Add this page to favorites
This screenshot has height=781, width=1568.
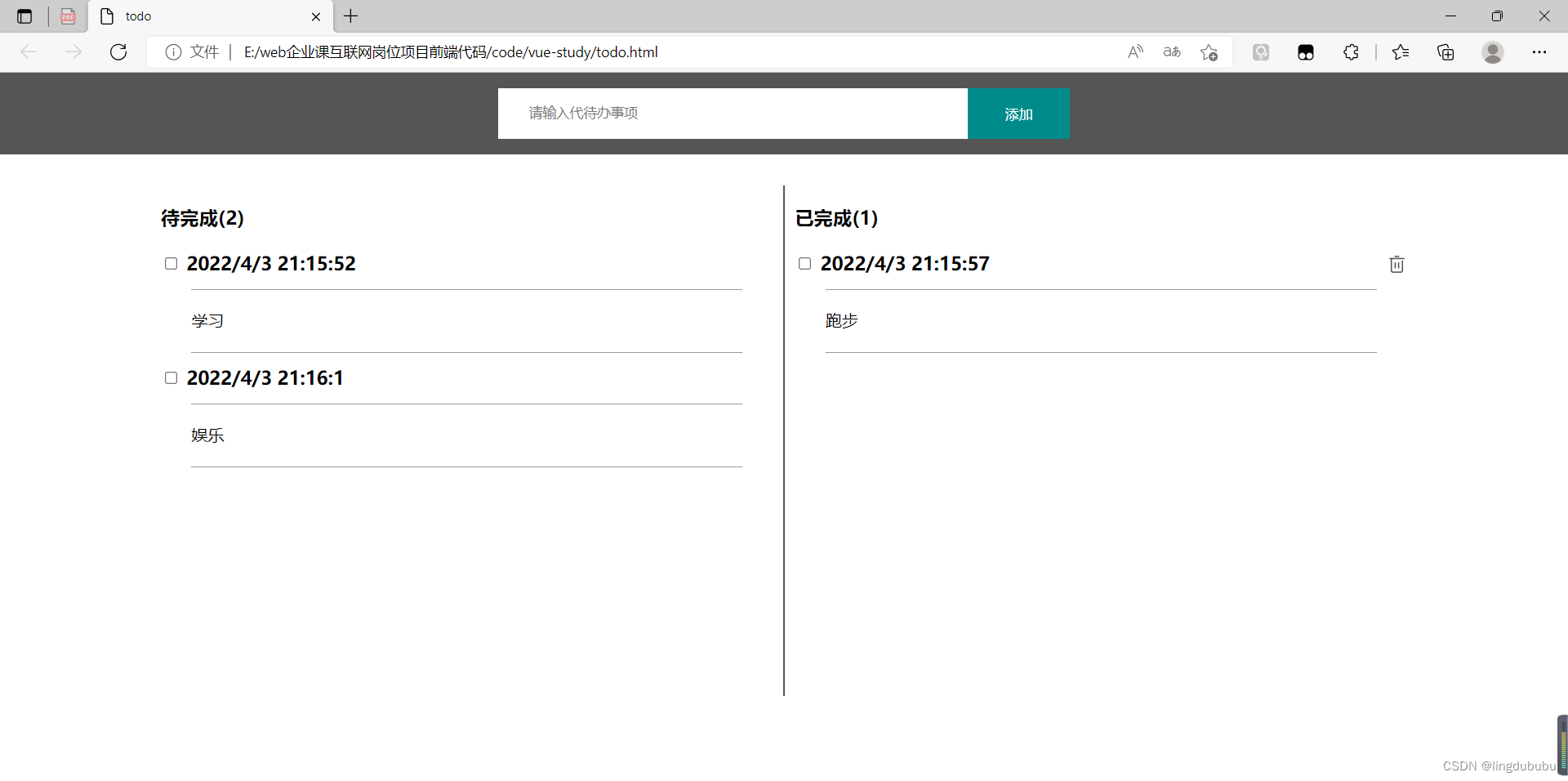pyautogui.click(x=1209, y=52)
